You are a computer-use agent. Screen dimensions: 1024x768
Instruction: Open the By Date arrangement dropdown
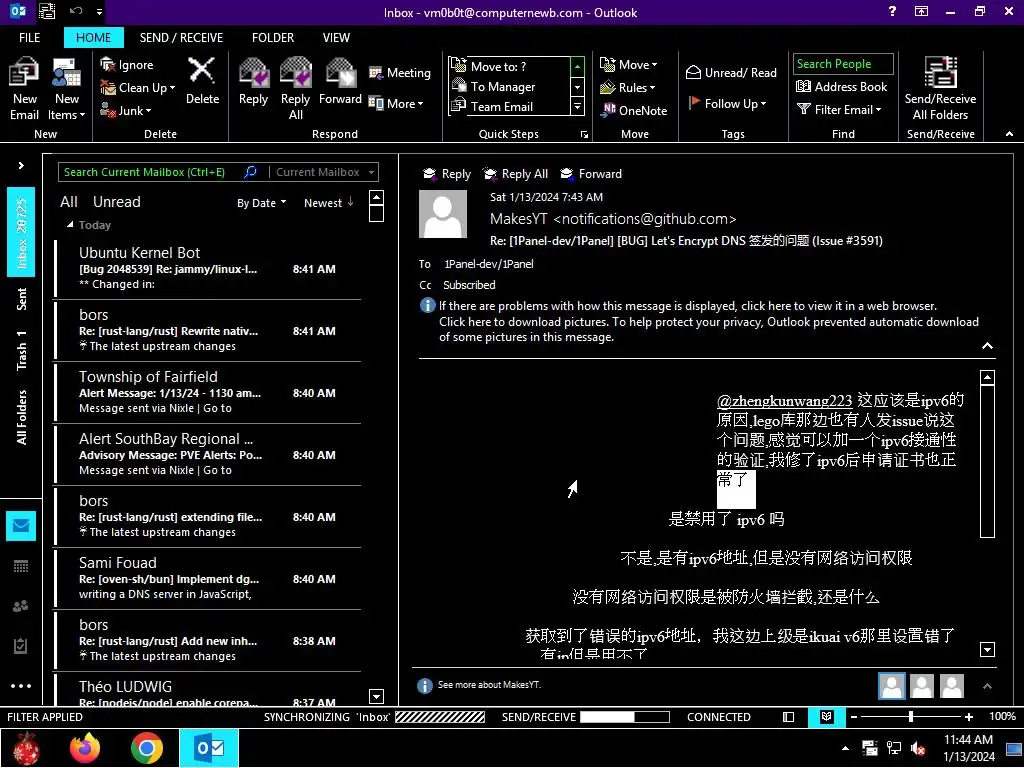pyautogui.click(x=261, y=202)
